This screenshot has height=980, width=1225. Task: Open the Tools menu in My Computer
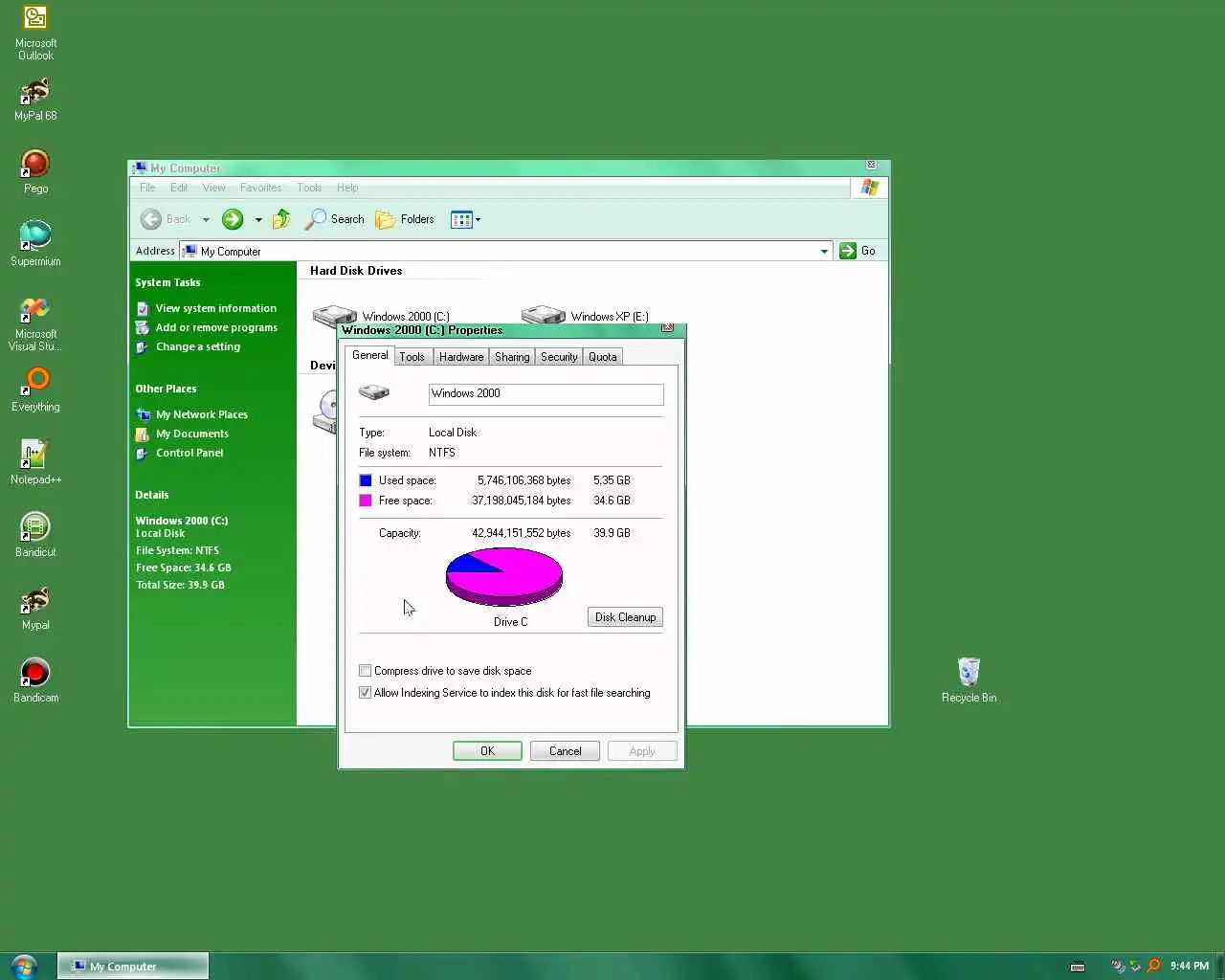tap(309, 188)
